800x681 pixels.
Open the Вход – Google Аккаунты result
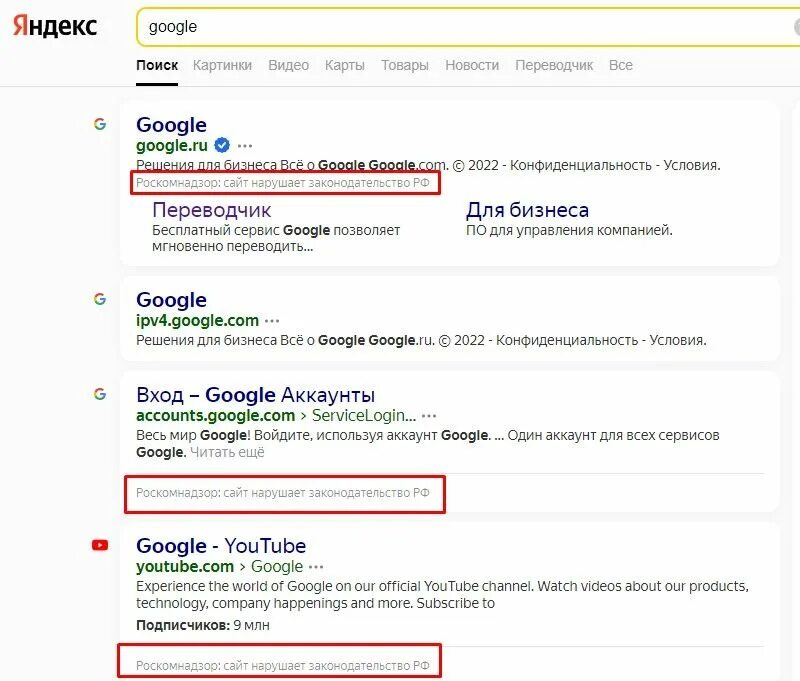[x=256, y=395]
